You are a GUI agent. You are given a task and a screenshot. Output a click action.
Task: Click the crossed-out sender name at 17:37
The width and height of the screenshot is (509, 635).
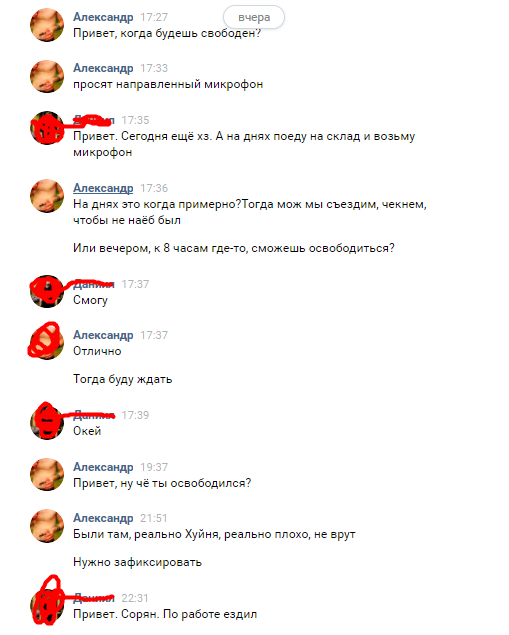[x=94, y=284]
